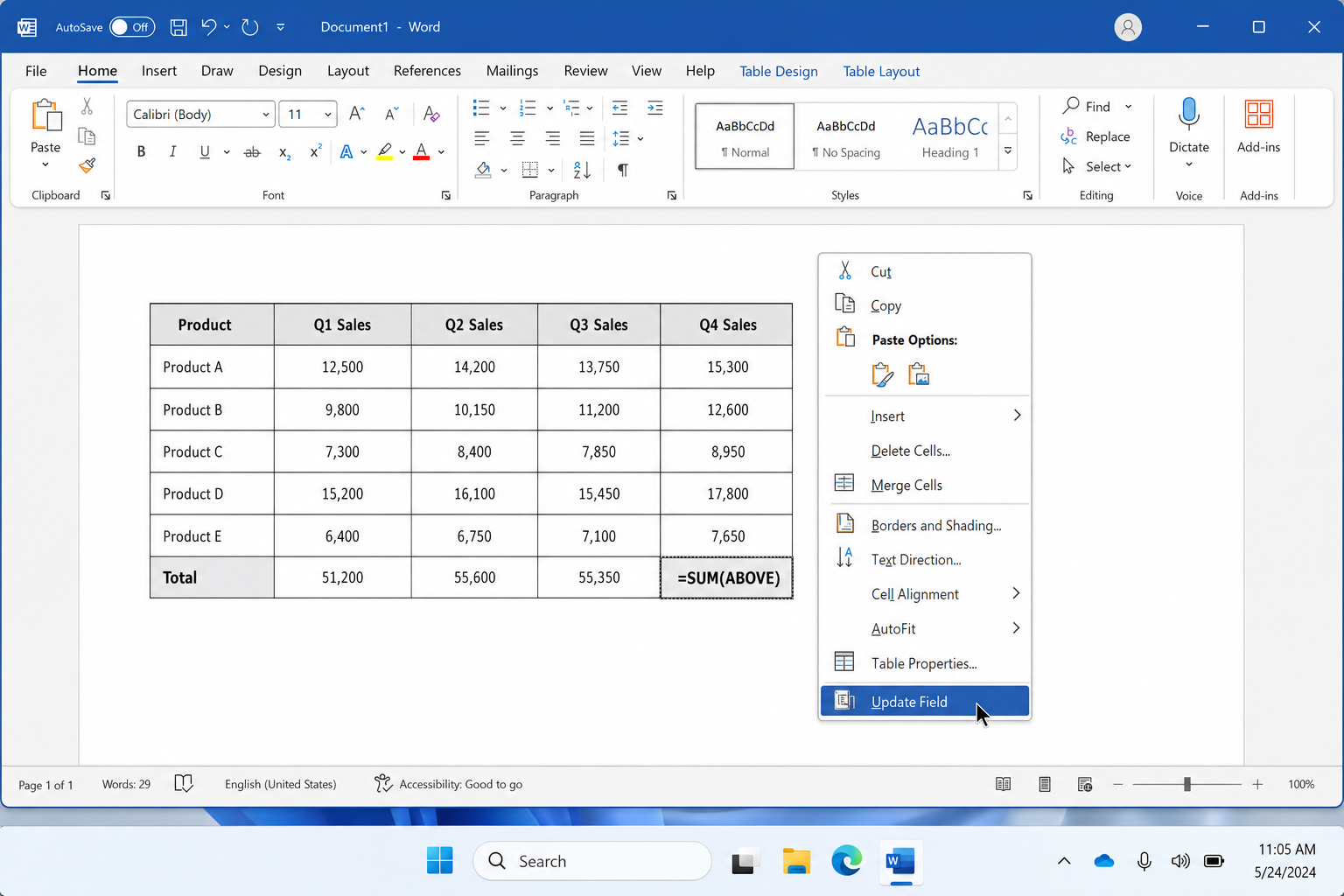The image size is (1344, 896).
Task: Open the Font dialog launcher
Action: pos(446,195)
